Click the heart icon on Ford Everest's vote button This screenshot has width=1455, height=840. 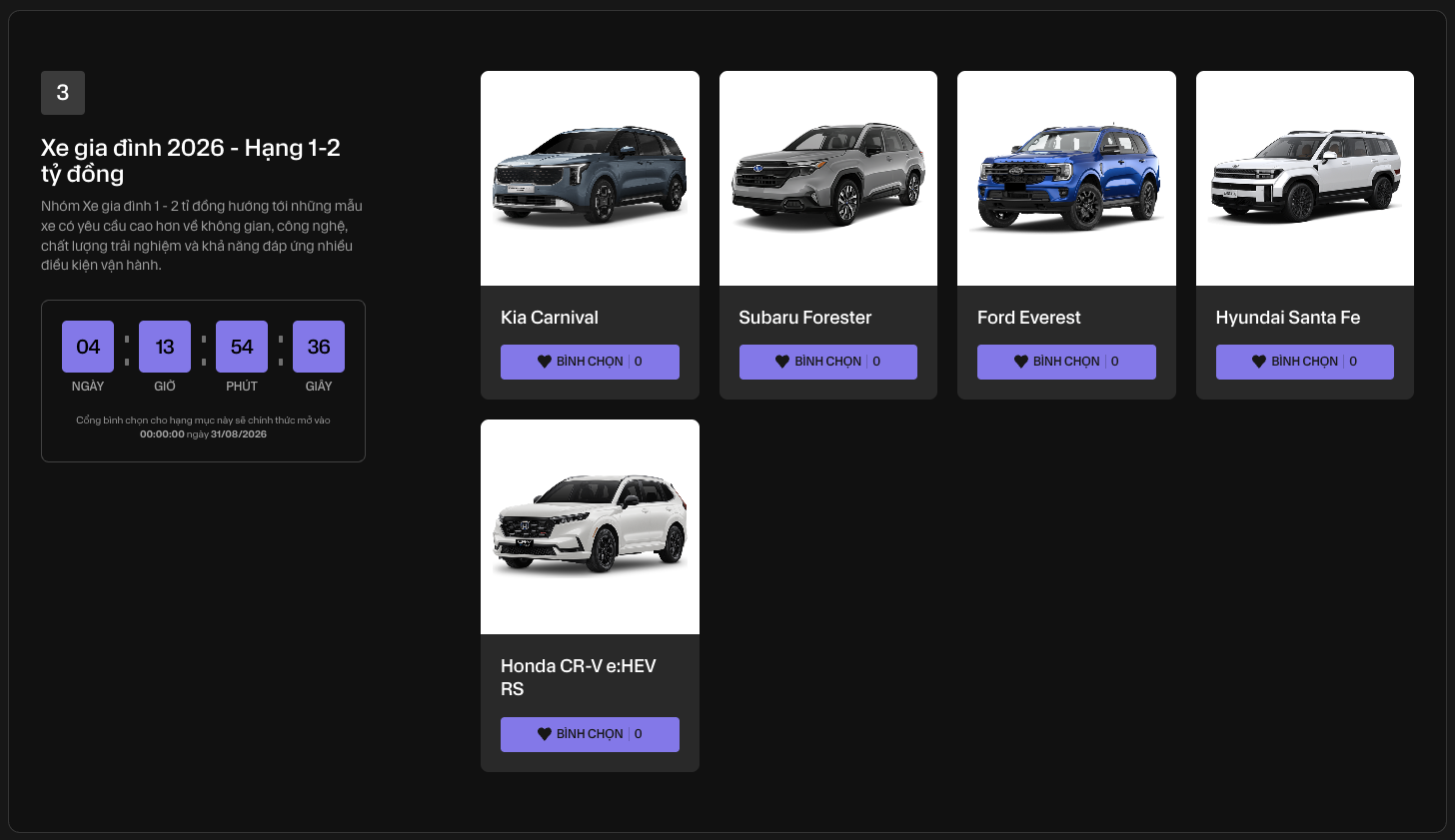pyautogui.click(x=1021, y=362)
